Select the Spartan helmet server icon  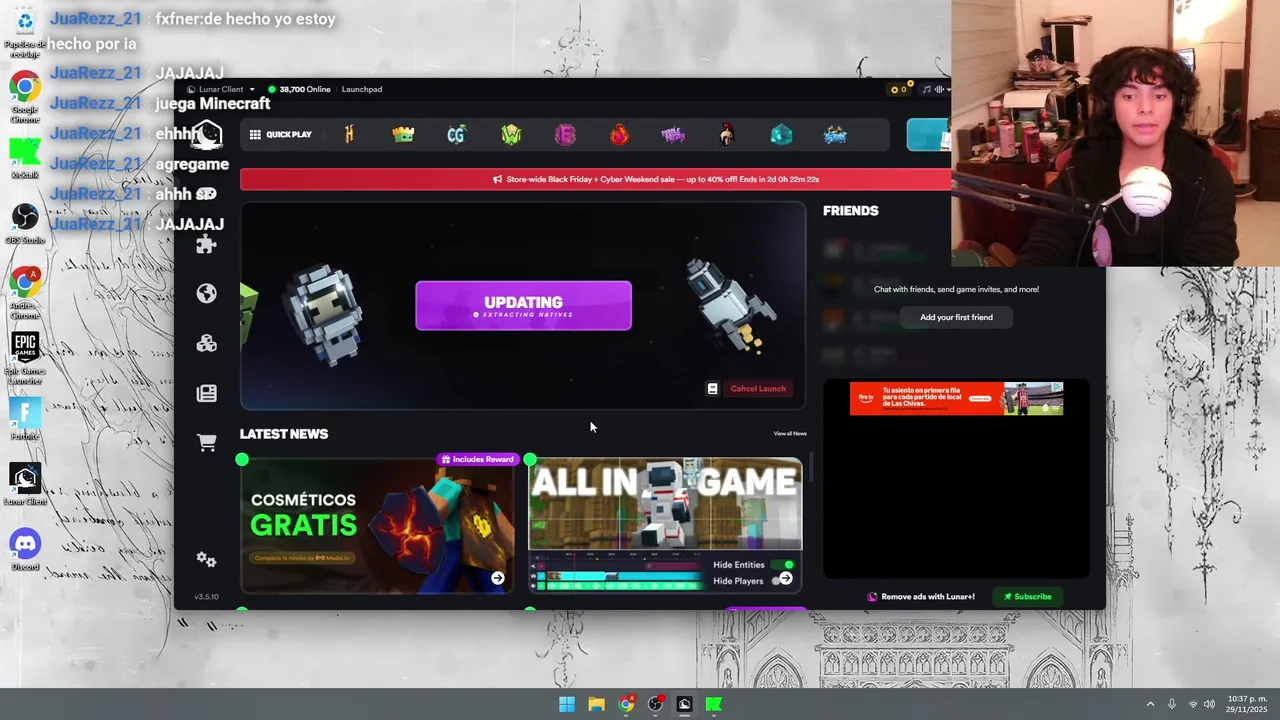pos(727,135)
